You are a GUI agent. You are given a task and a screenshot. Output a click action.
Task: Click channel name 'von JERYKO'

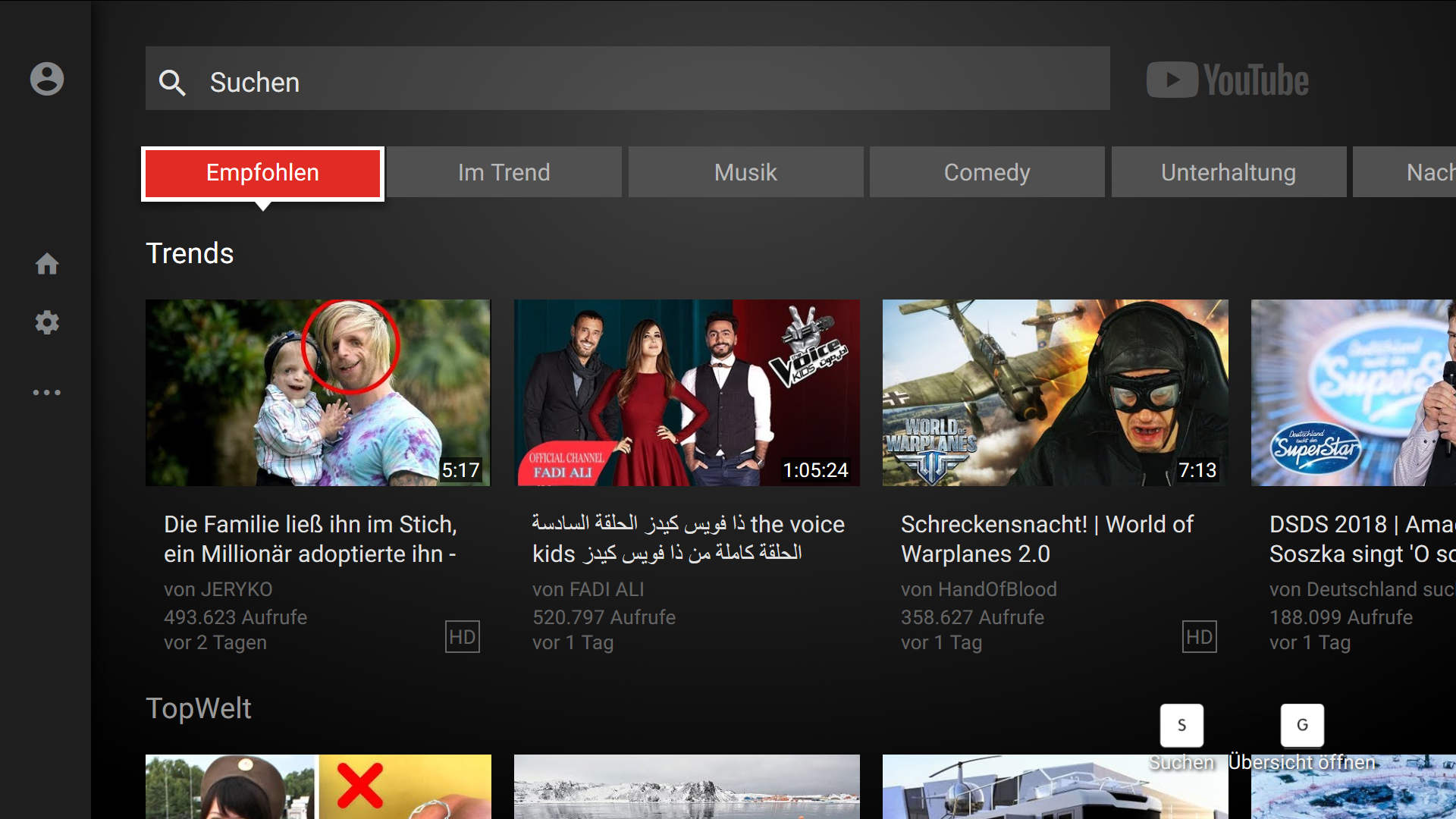click(218, 589)
